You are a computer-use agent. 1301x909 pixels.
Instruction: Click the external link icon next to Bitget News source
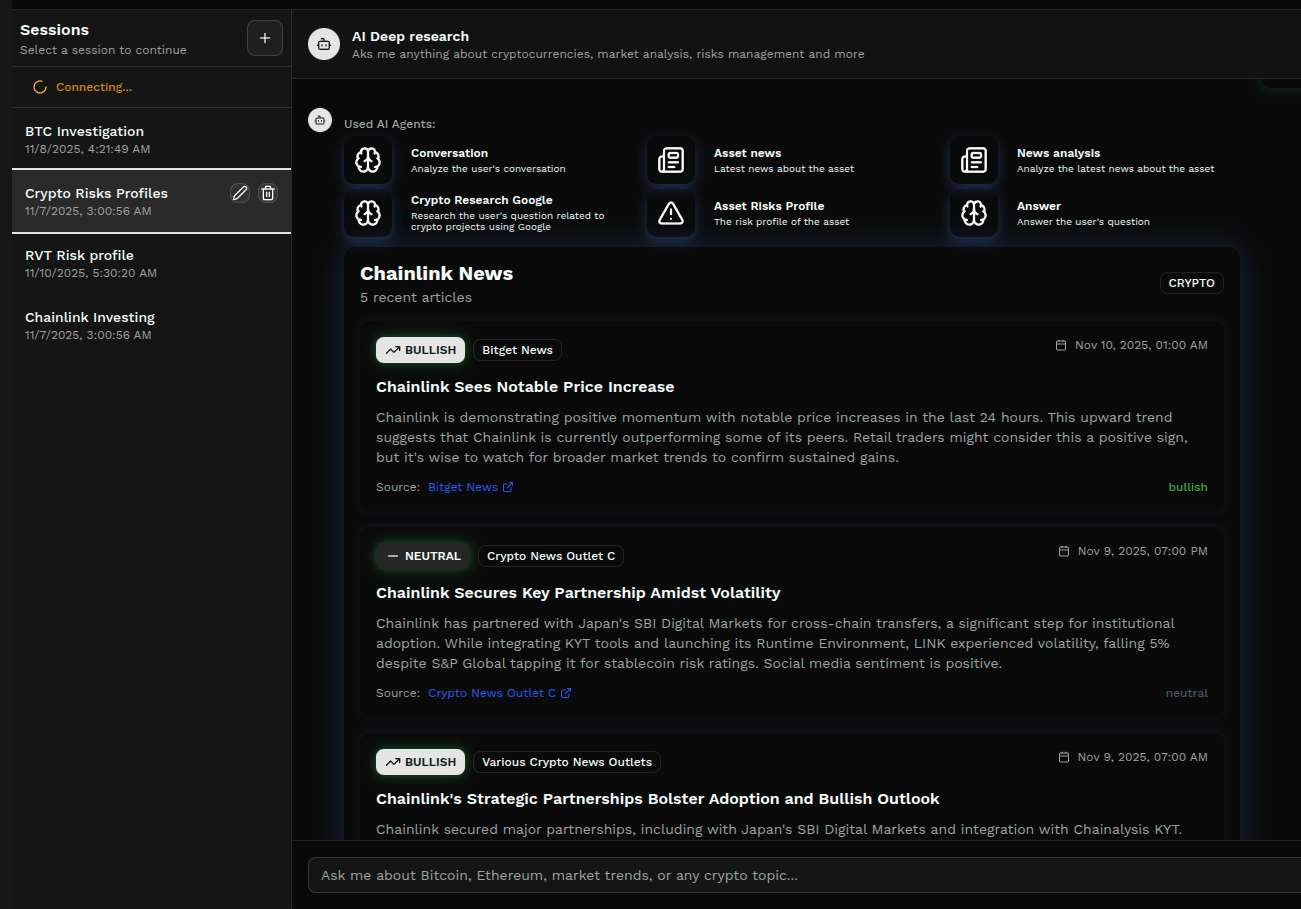pos(508,487)
